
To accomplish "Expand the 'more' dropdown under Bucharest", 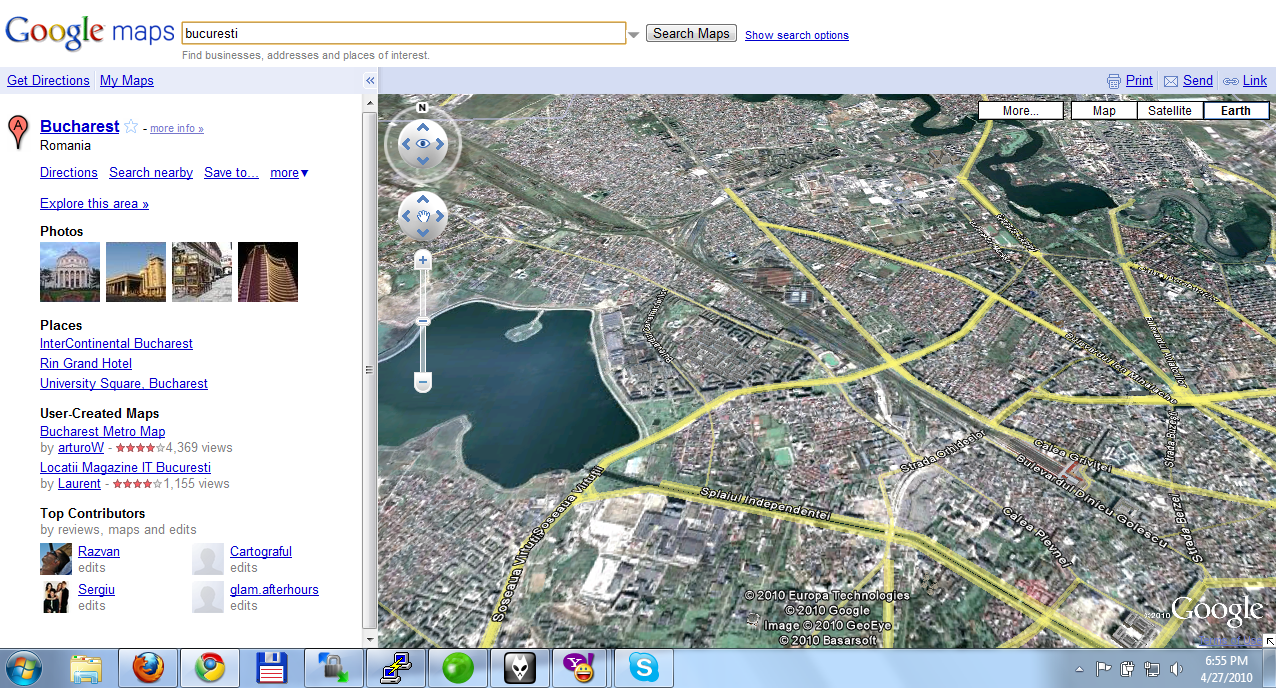I will coord(289,173).
